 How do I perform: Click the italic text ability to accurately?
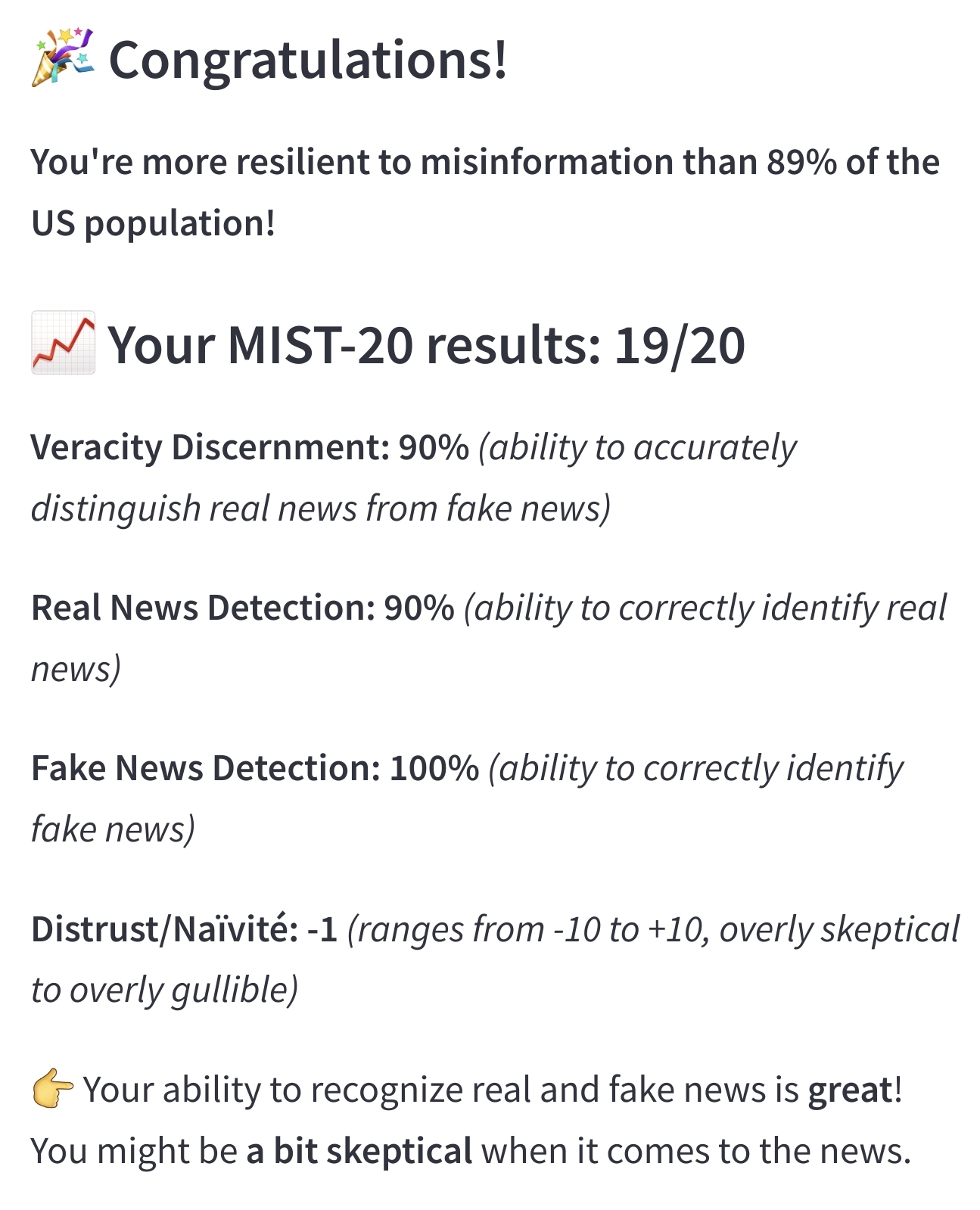[637, 447]
